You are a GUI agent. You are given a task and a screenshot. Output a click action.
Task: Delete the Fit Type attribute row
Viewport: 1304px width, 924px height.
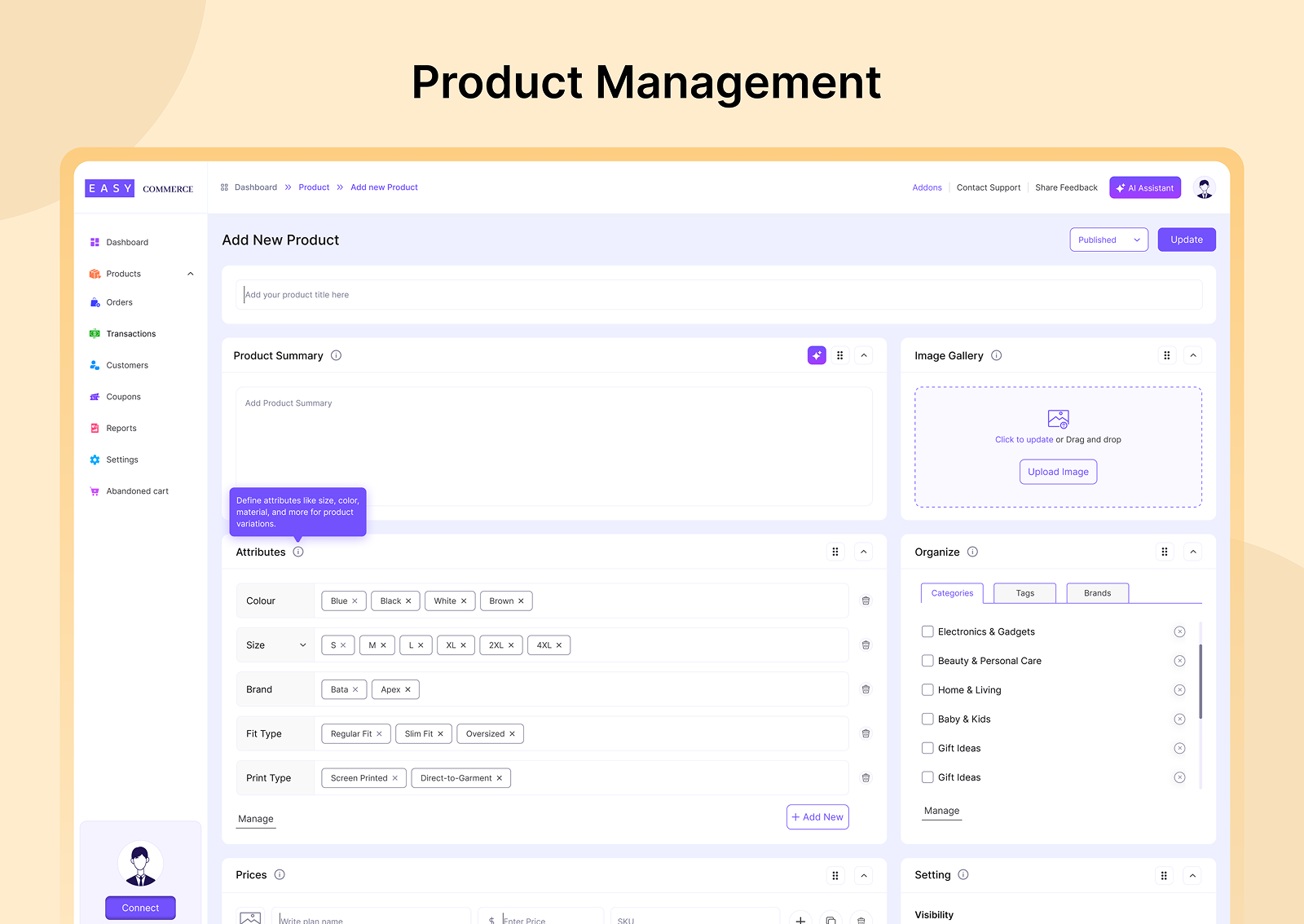866,733
